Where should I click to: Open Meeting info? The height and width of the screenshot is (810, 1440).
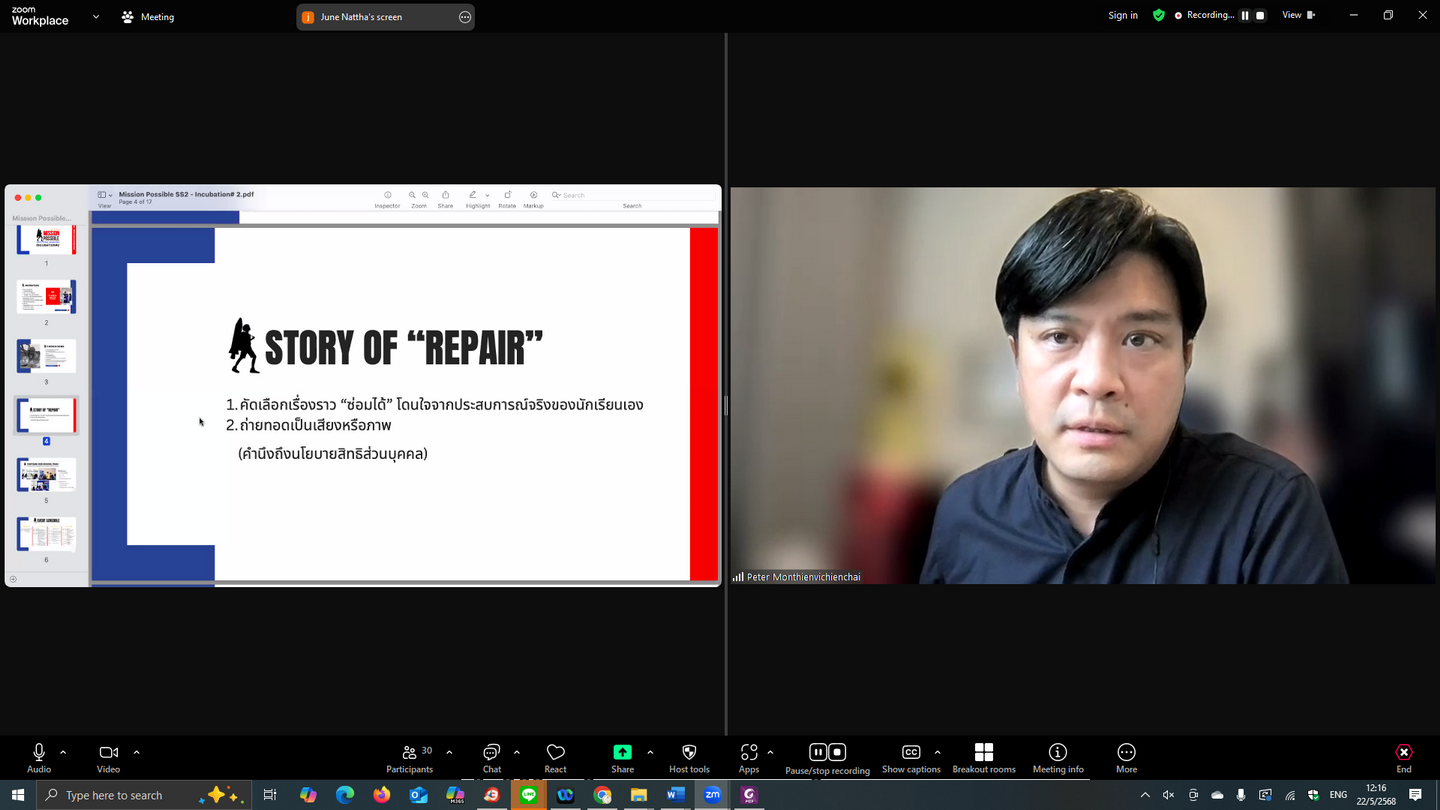click(1057, 758)
